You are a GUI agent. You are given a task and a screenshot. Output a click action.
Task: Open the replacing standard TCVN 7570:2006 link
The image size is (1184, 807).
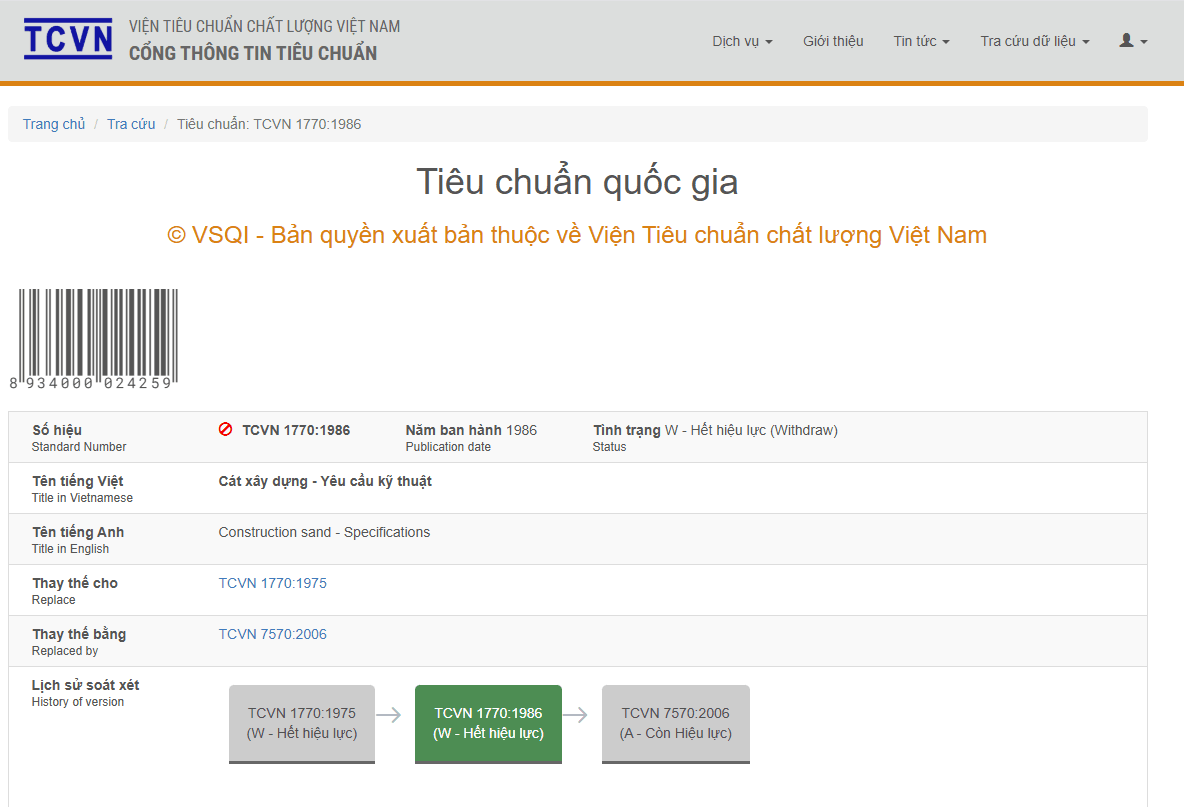[273, 634]
